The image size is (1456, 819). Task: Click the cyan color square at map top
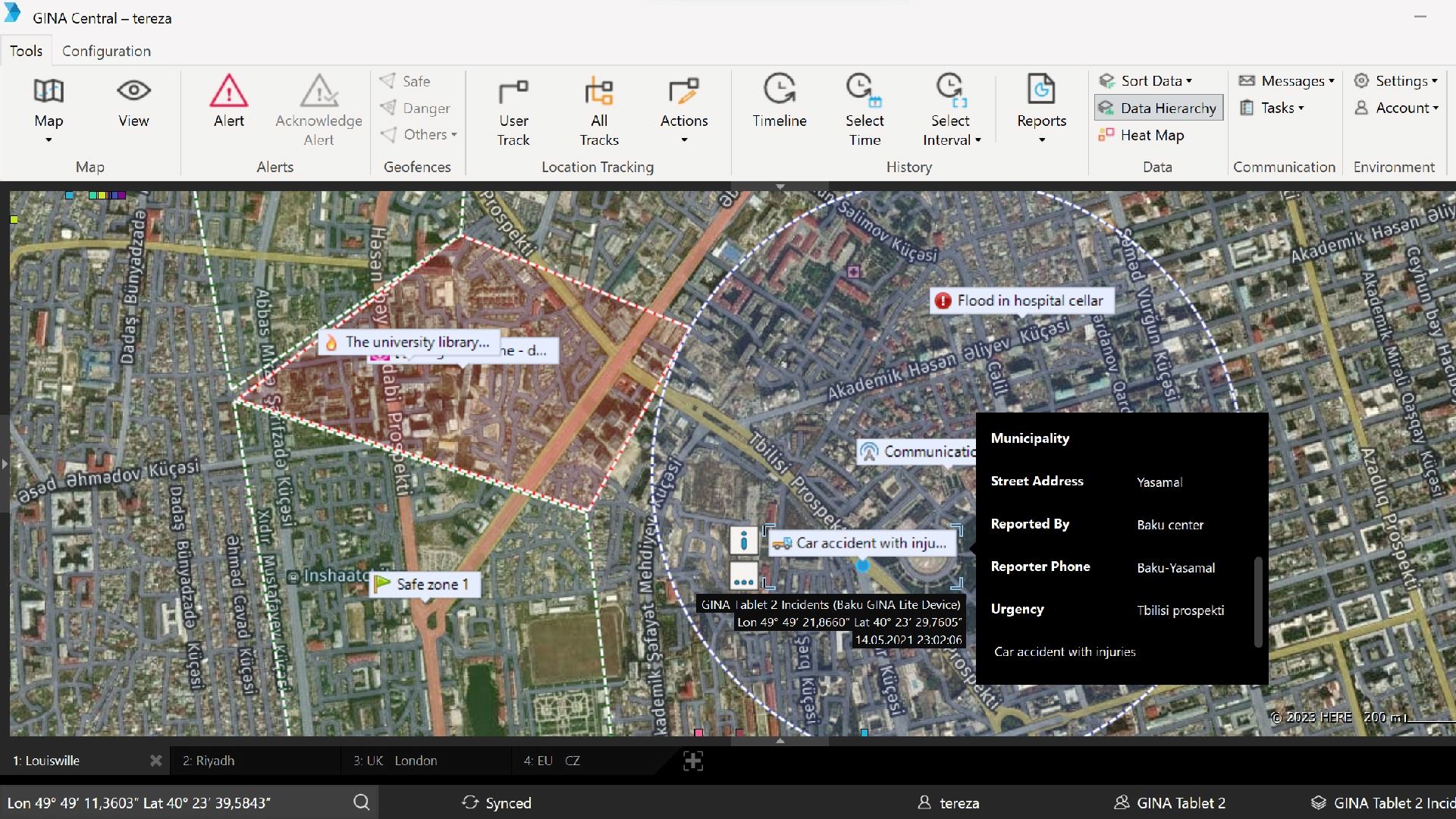70,195
